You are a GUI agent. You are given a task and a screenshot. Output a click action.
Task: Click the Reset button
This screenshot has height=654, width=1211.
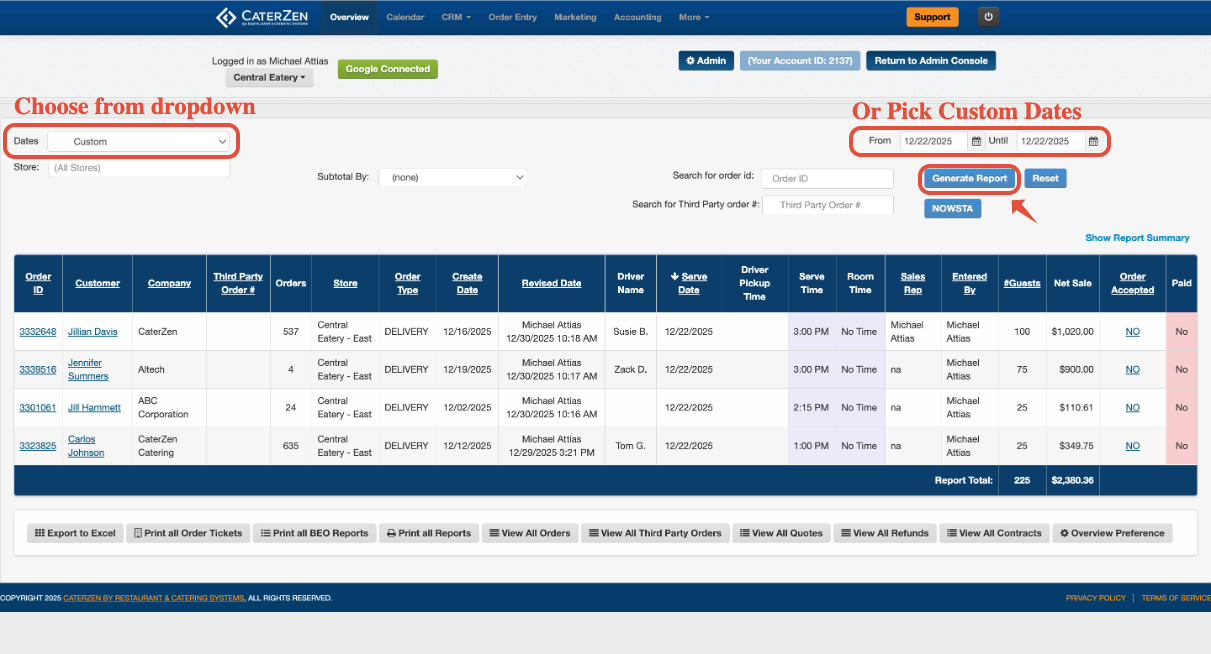click(1045, 178)
